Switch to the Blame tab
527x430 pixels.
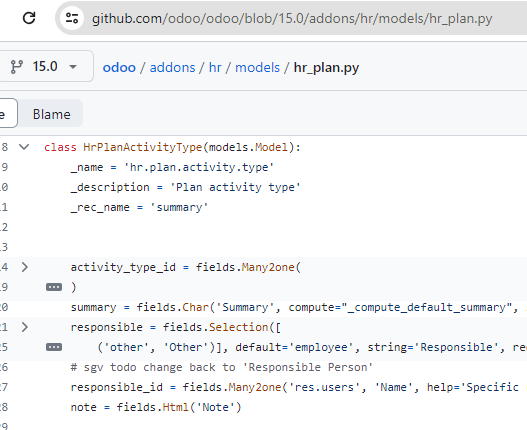(51, 114)
